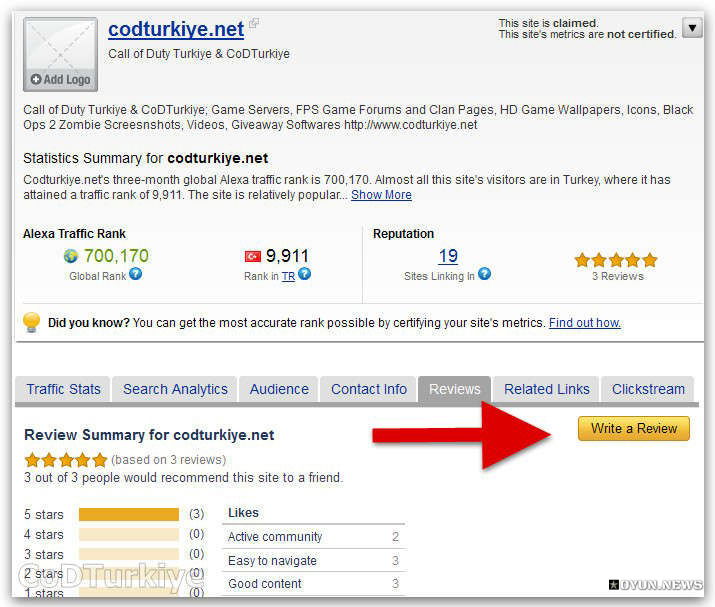Open the Related Links tab
The image size is (715, 607).
pos(546,389)
